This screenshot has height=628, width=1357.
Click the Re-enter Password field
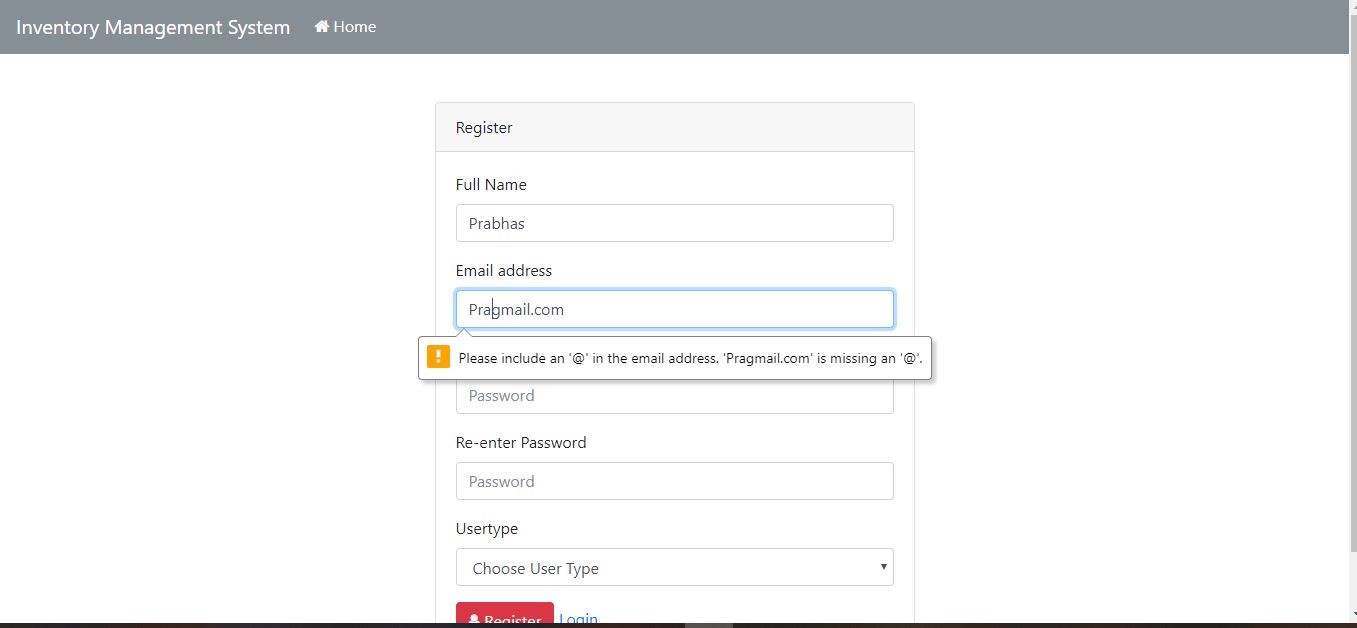(674, 481)
